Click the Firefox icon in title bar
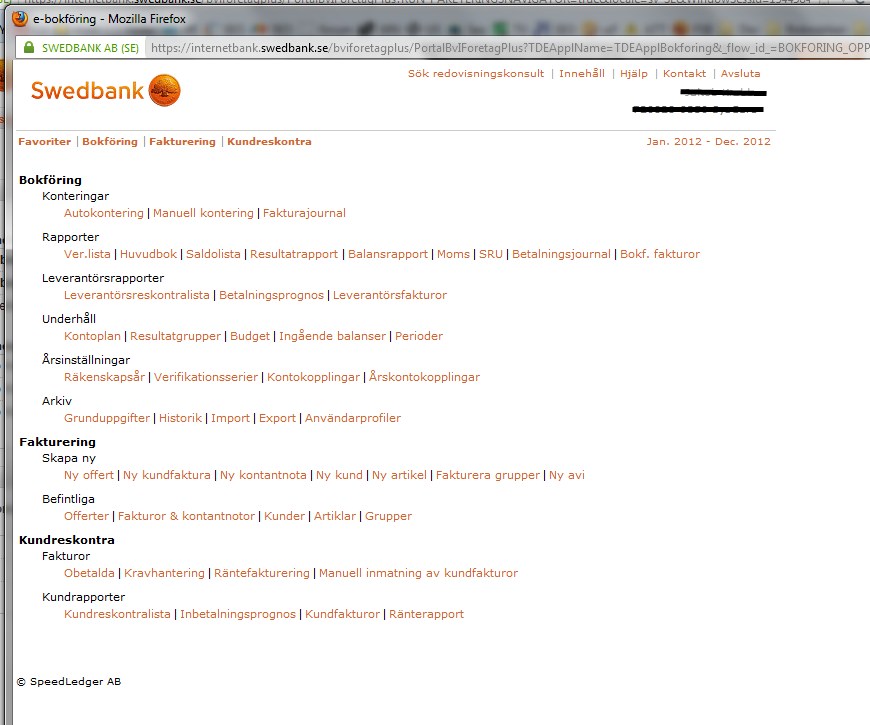The height and width of the screenshot is (725, 870). pyautogui.click(x=20, y=19)
